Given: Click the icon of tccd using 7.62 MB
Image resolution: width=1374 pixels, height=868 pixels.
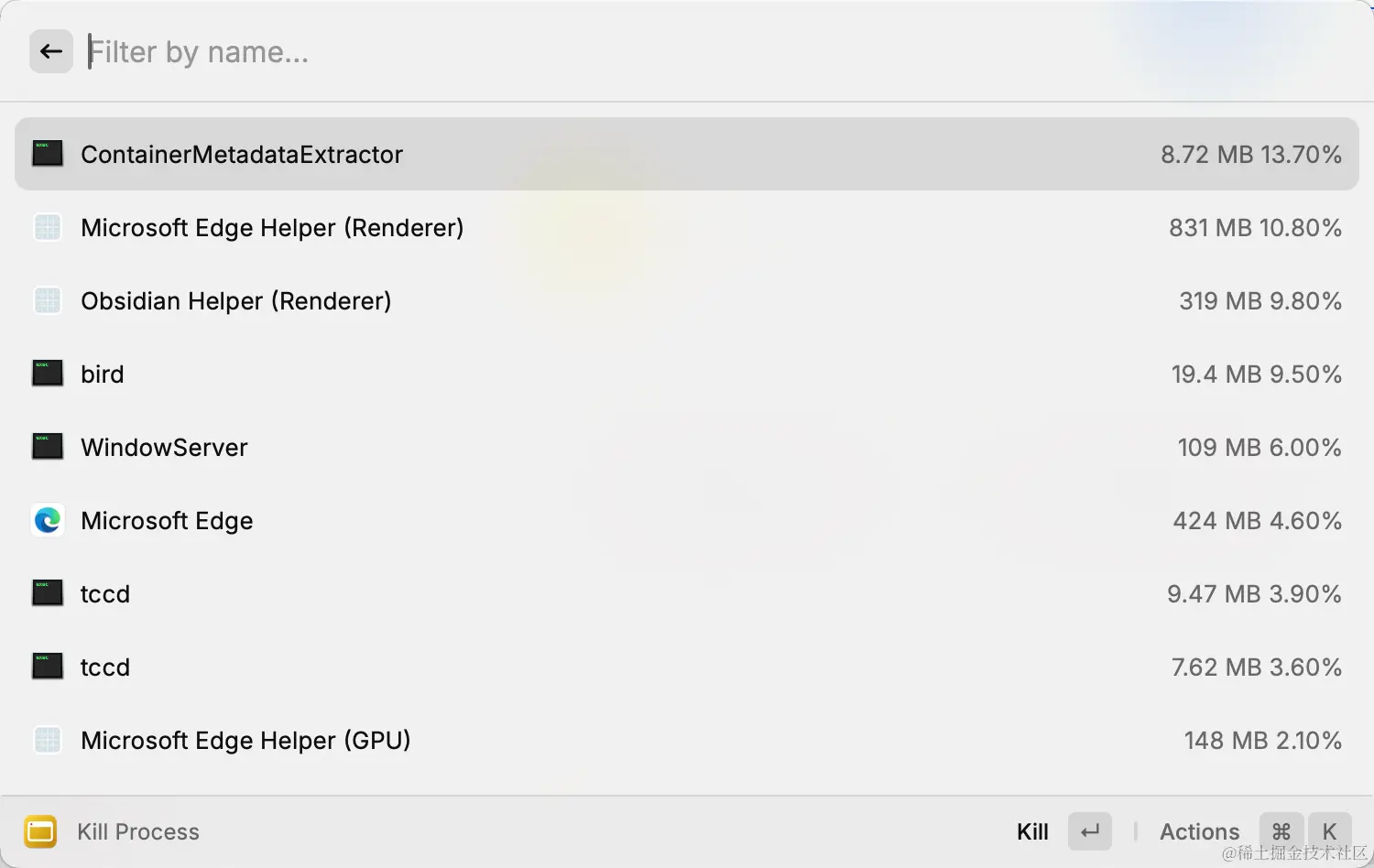Looking at the screenshot, I should click(x=48, y=667).
